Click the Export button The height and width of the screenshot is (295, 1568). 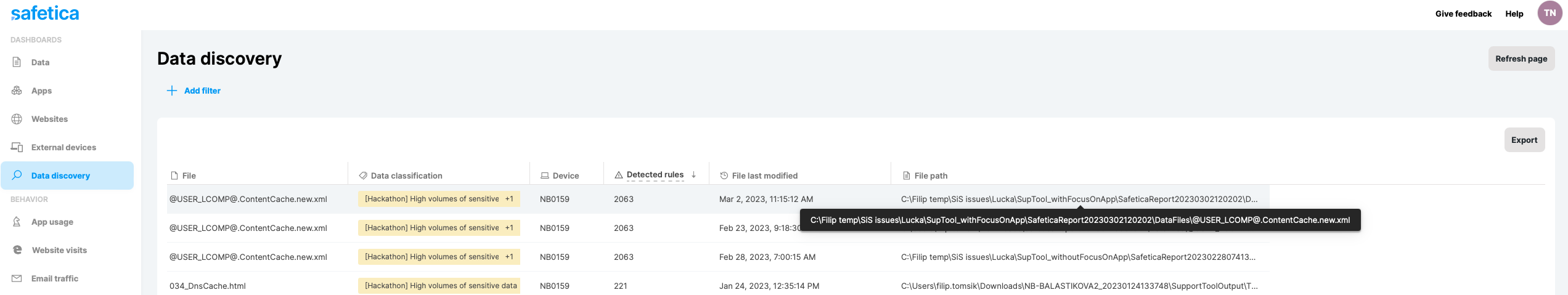coord(1524,140)
